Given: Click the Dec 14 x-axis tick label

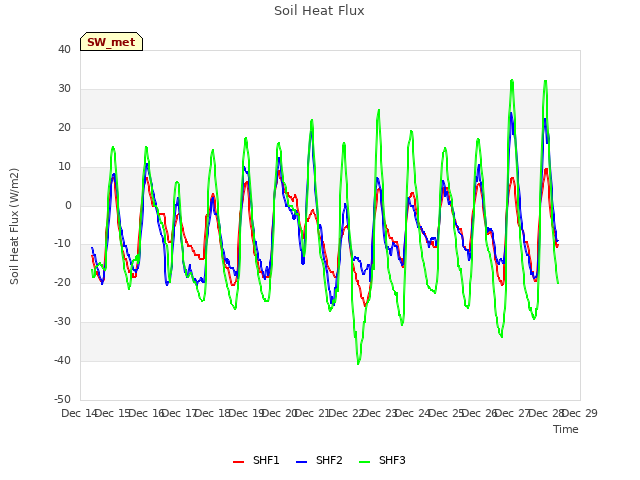Looking at the screenshot, I should [x=79, y=413].
